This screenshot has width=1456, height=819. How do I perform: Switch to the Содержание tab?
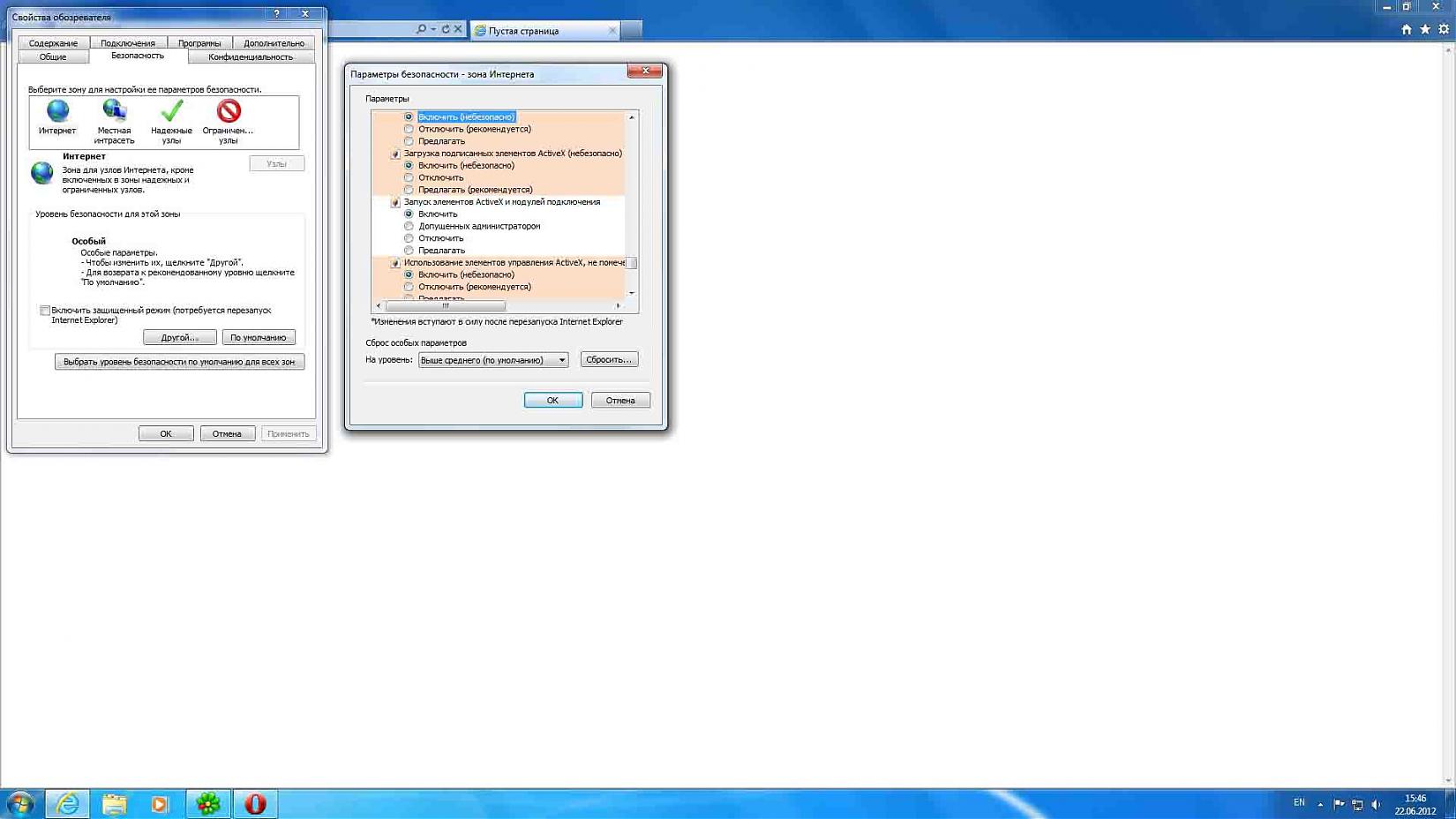click(53, 42)
